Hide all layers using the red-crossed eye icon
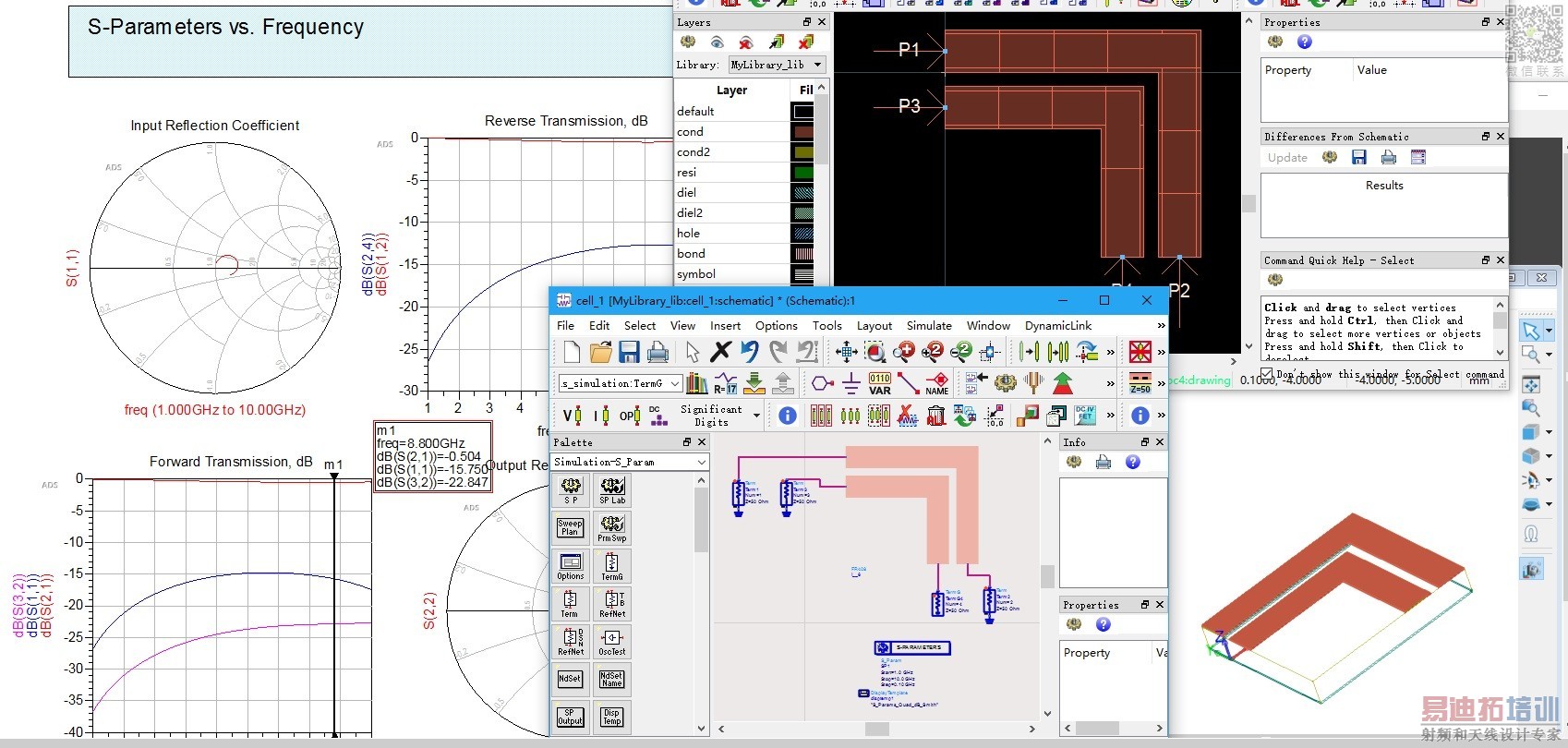This screenshot has width=1568, height=748. coord(746,42)
